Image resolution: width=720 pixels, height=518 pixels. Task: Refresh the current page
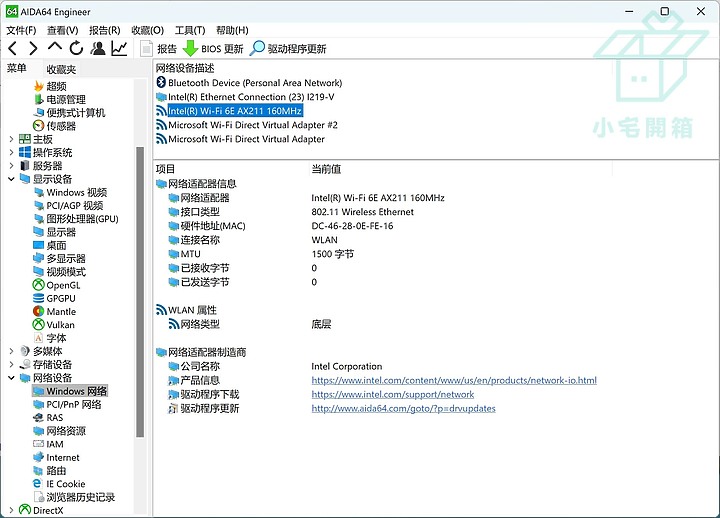(76, 48)
